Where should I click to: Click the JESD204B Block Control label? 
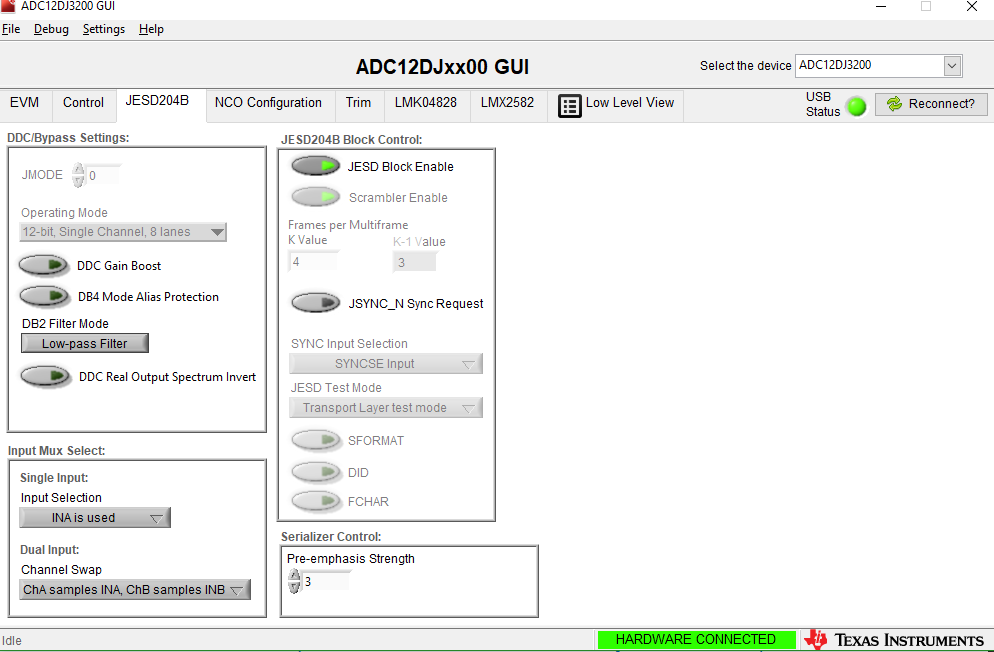point(352,139)
